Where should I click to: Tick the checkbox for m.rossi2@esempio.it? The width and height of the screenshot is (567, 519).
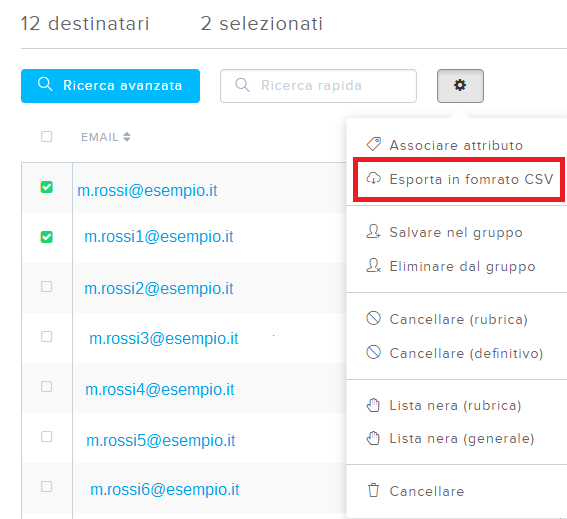coord(47,287)
